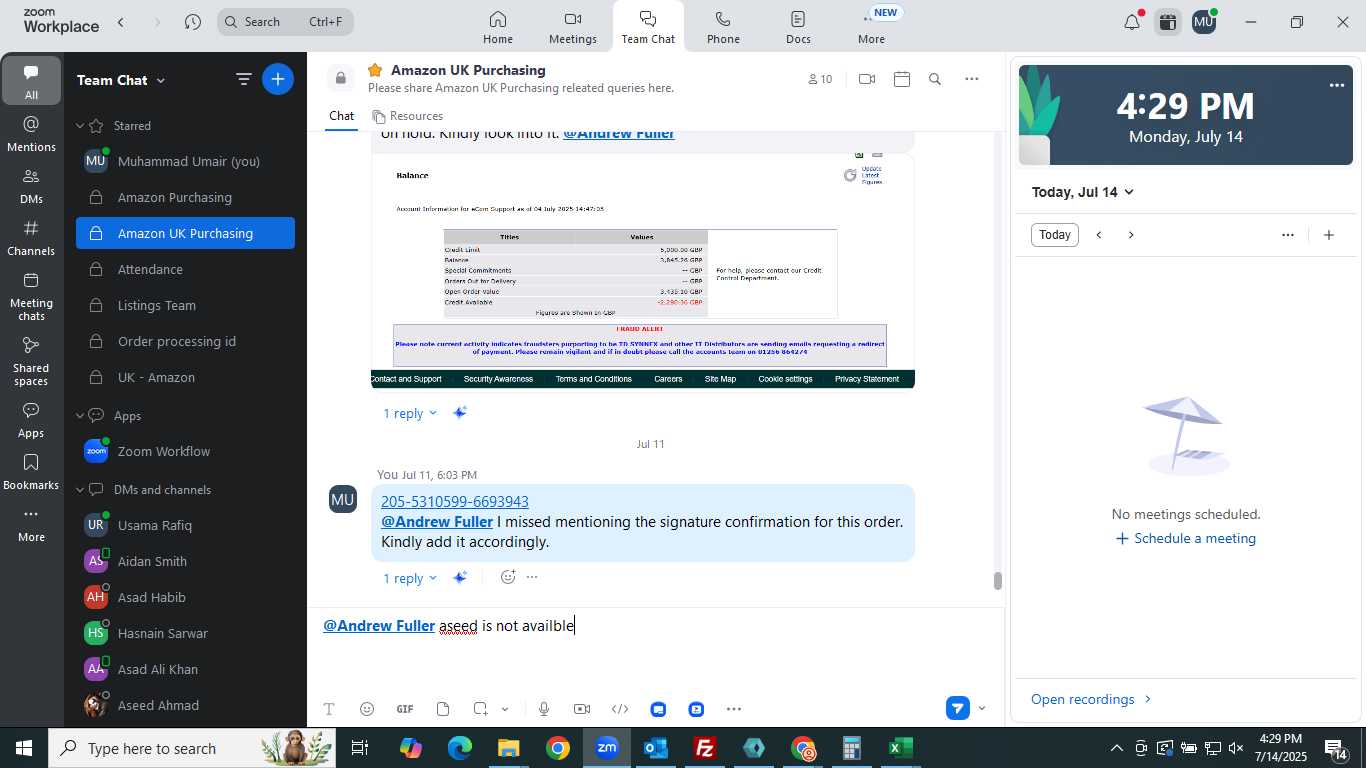Select the Resources tab in channel

[407, 116]
